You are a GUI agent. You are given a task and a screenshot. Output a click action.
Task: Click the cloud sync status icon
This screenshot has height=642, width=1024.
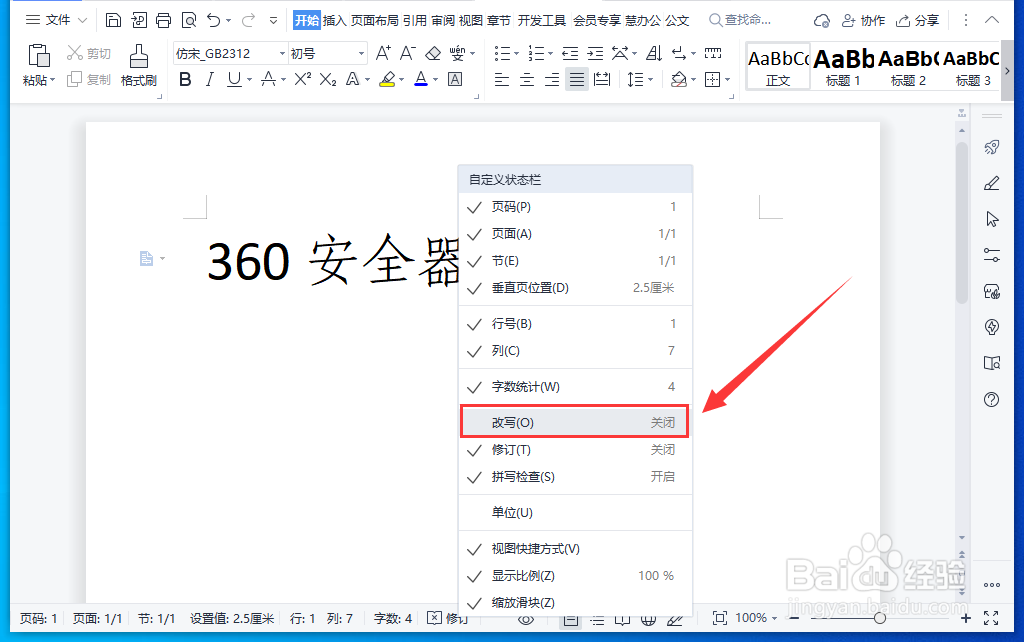[x=822, y=21]
